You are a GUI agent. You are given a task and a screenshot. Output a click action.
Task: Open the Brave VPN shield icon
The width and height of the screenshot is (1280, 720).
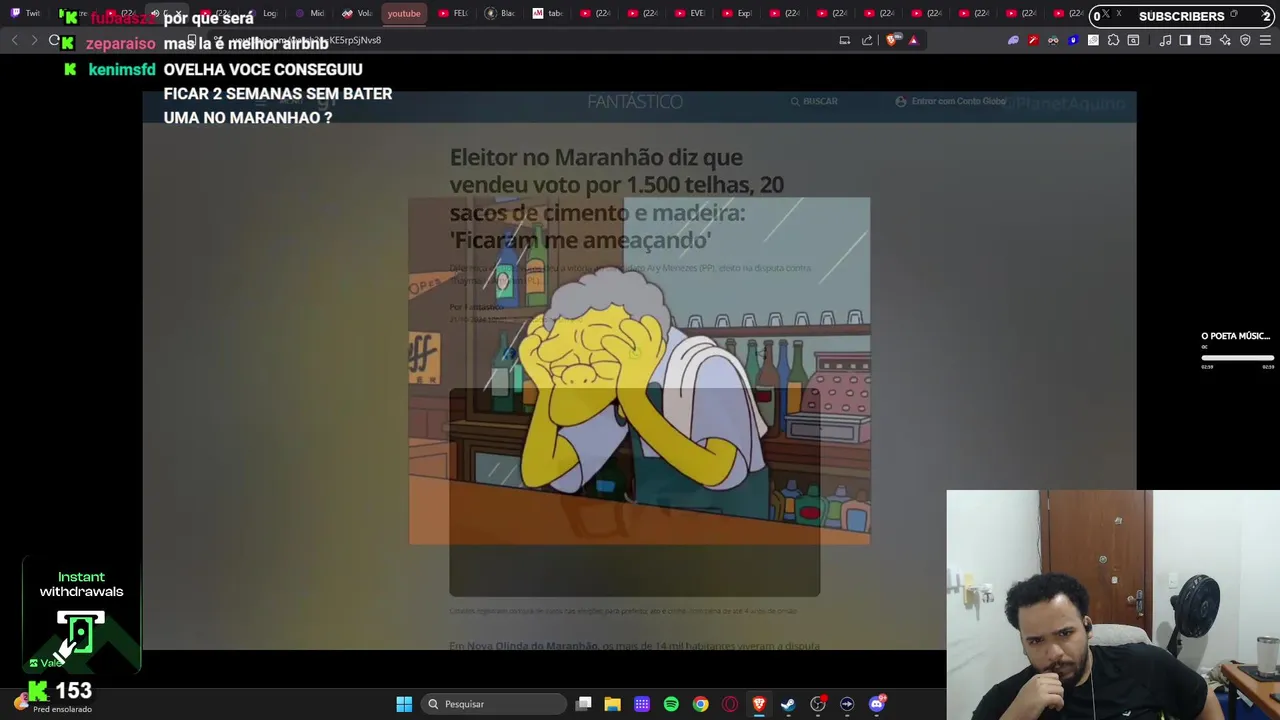pos(1245,40)
